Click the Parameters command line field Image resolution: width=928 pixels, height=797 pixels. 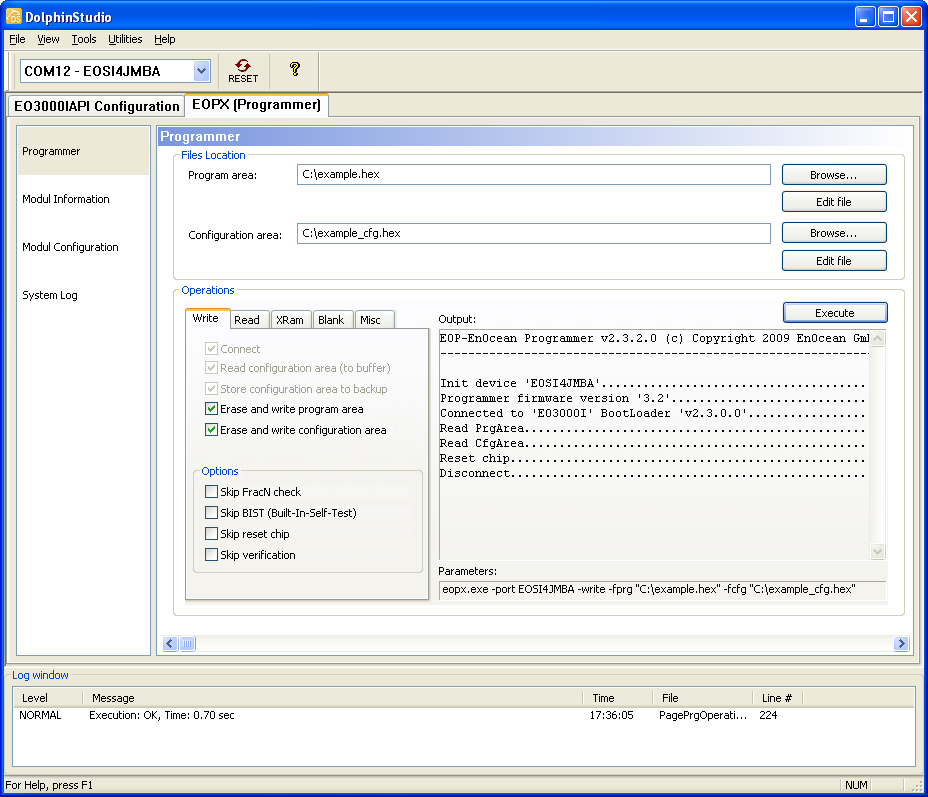click(x=662, y=589)
